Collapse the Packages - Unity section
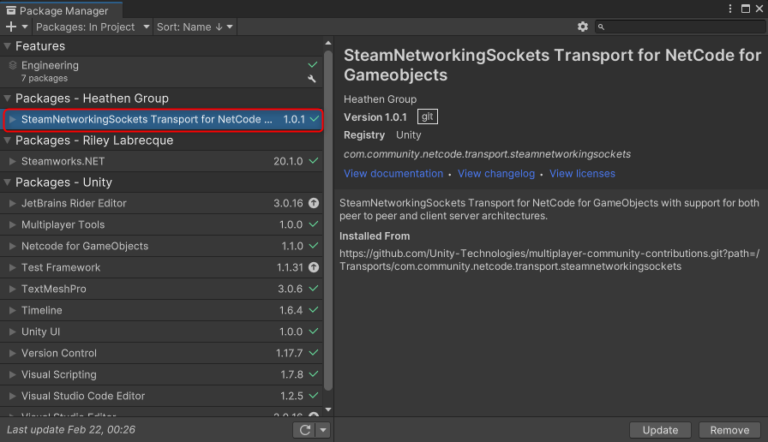 pyautogui.click(x=8, y=183)
